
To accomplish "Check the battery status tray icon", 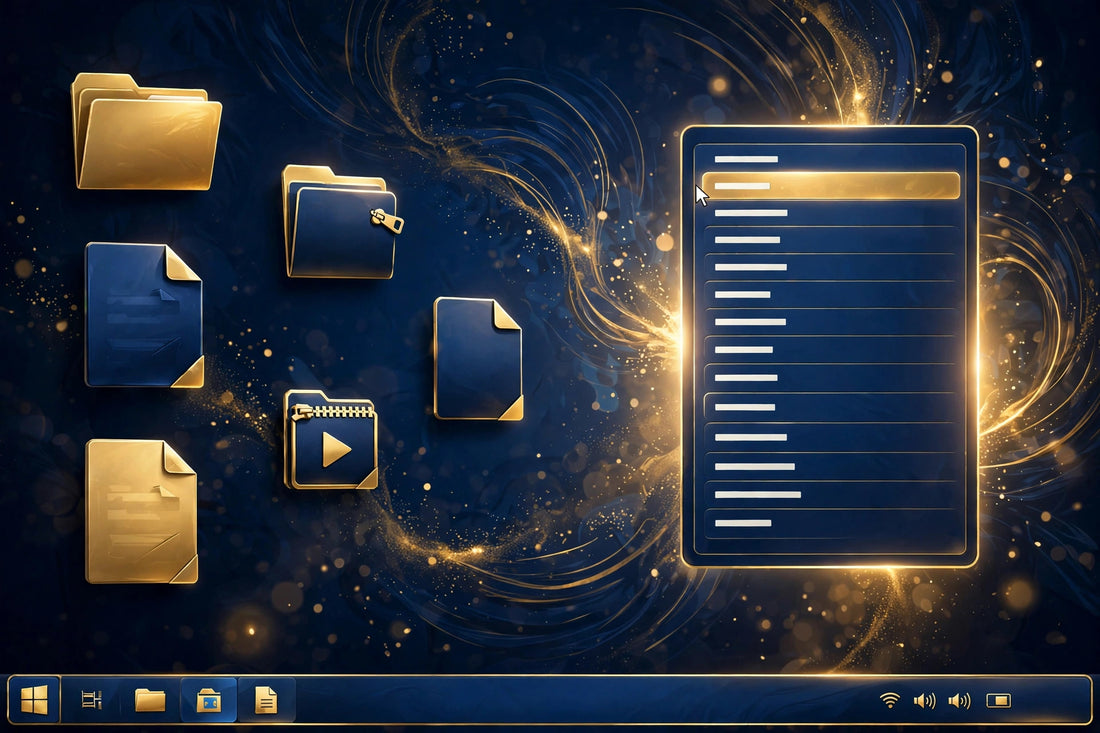I will (x=998, y=700).
